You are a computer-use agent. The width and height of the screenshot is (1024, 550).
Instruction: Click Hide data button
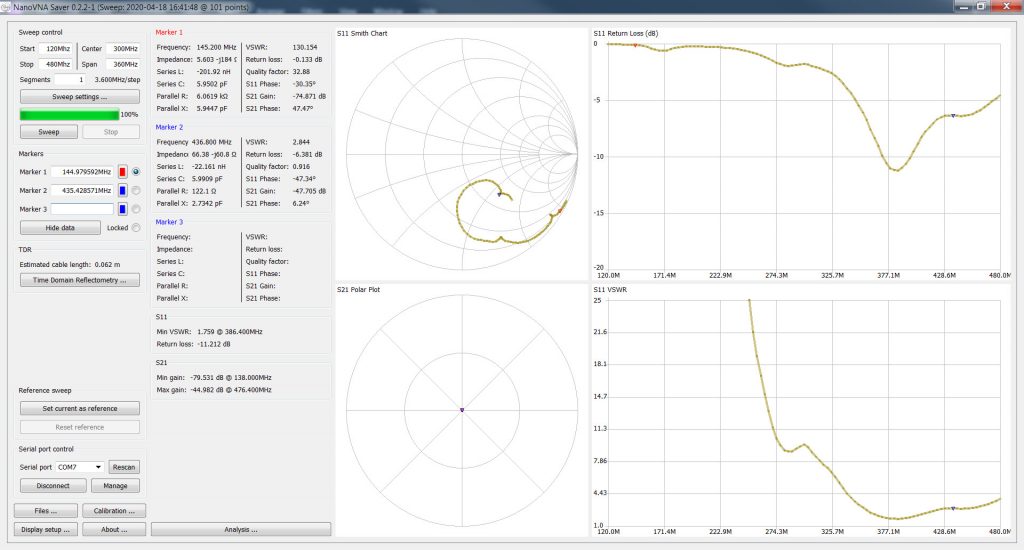click(x=60, y=228)
